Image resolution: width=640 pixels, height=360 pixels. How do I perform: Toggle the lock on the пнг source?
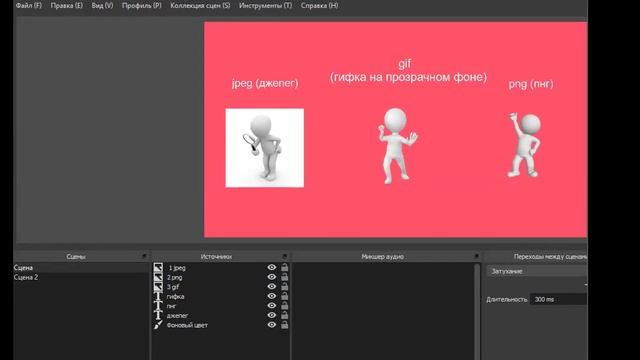click(x=284, y=305)
